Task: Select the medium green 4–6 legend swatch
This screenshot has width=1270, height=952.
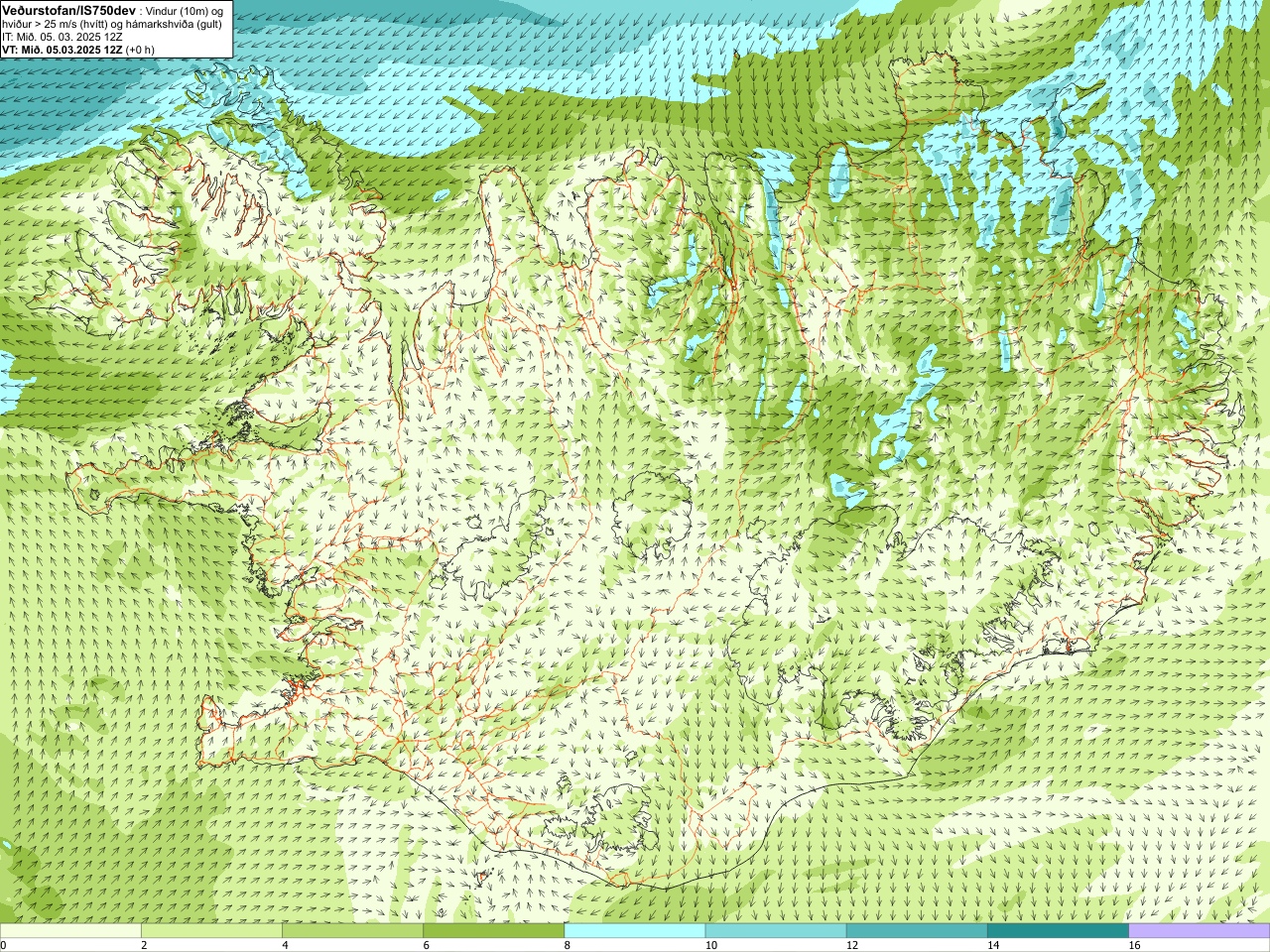Action: [x=352, y=931]
